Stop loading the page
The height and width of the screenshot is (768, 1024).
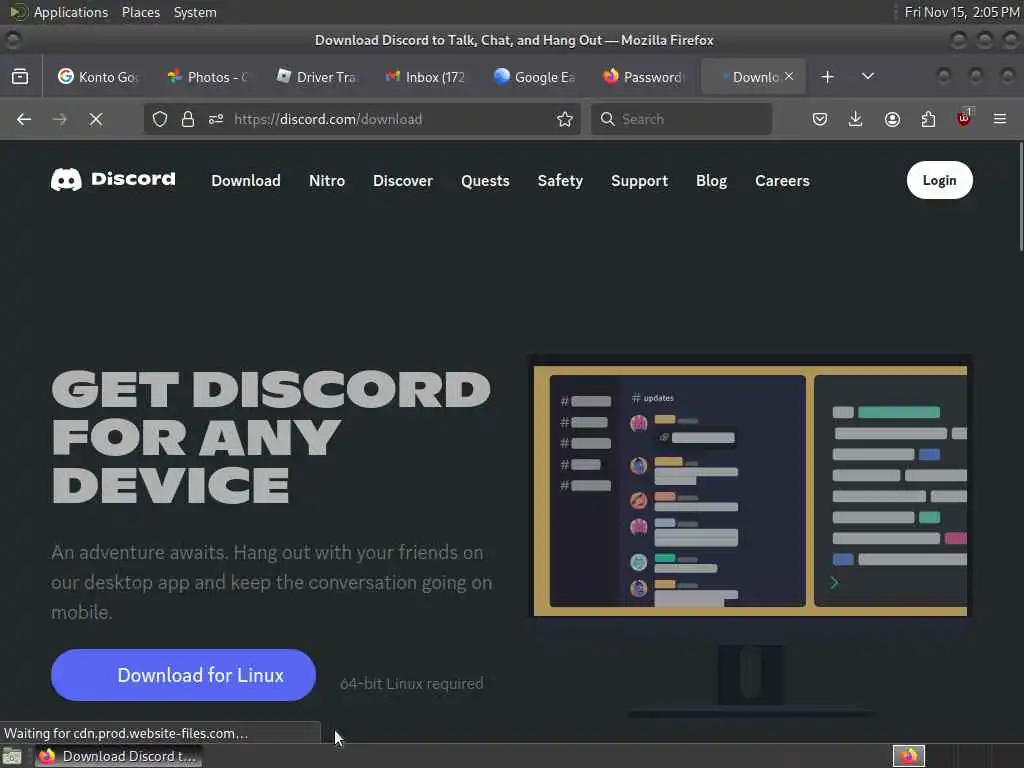point(96,119)
